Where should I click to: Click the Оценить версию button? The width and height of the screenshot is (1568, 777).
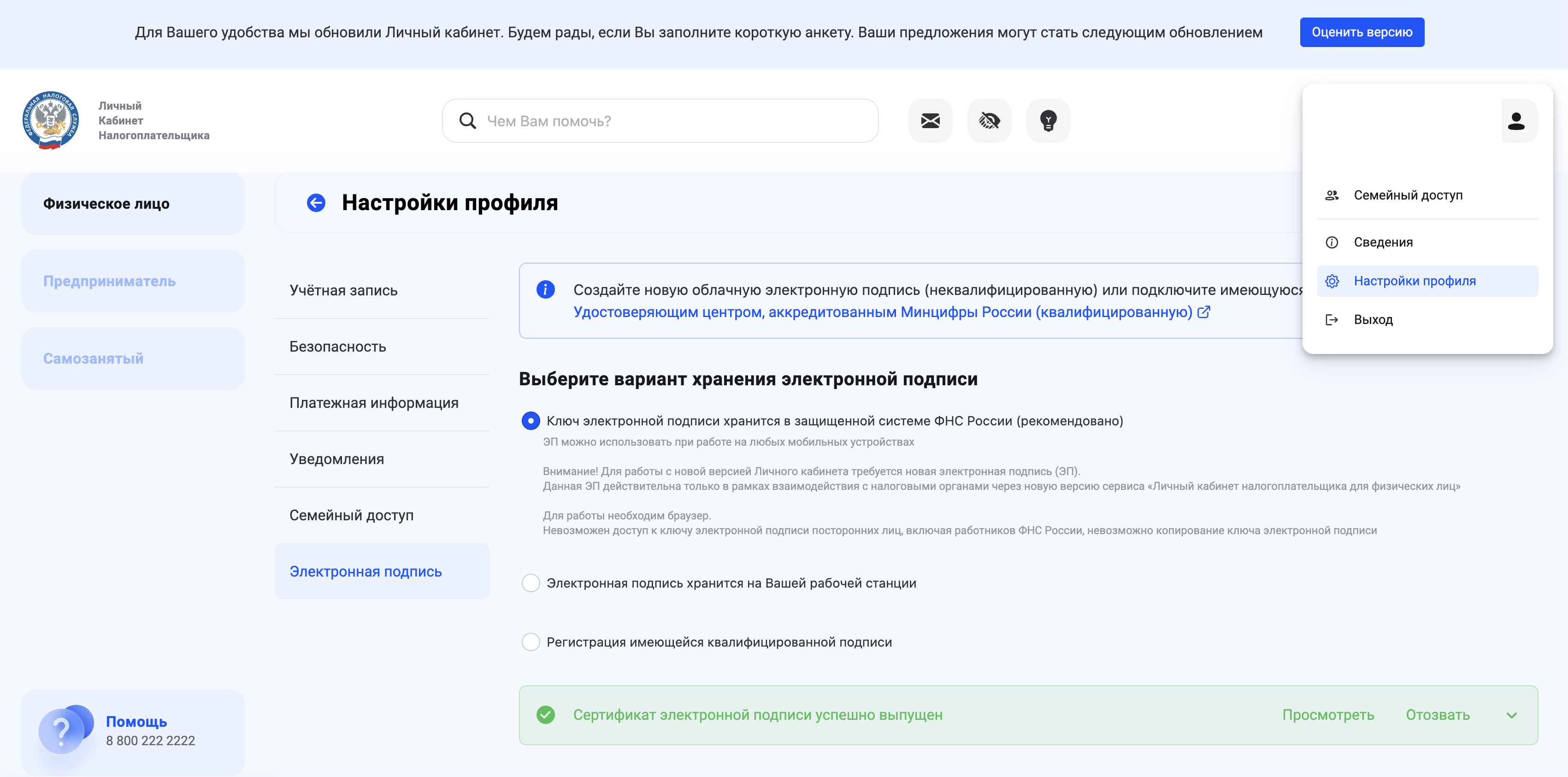point(1362,32)
